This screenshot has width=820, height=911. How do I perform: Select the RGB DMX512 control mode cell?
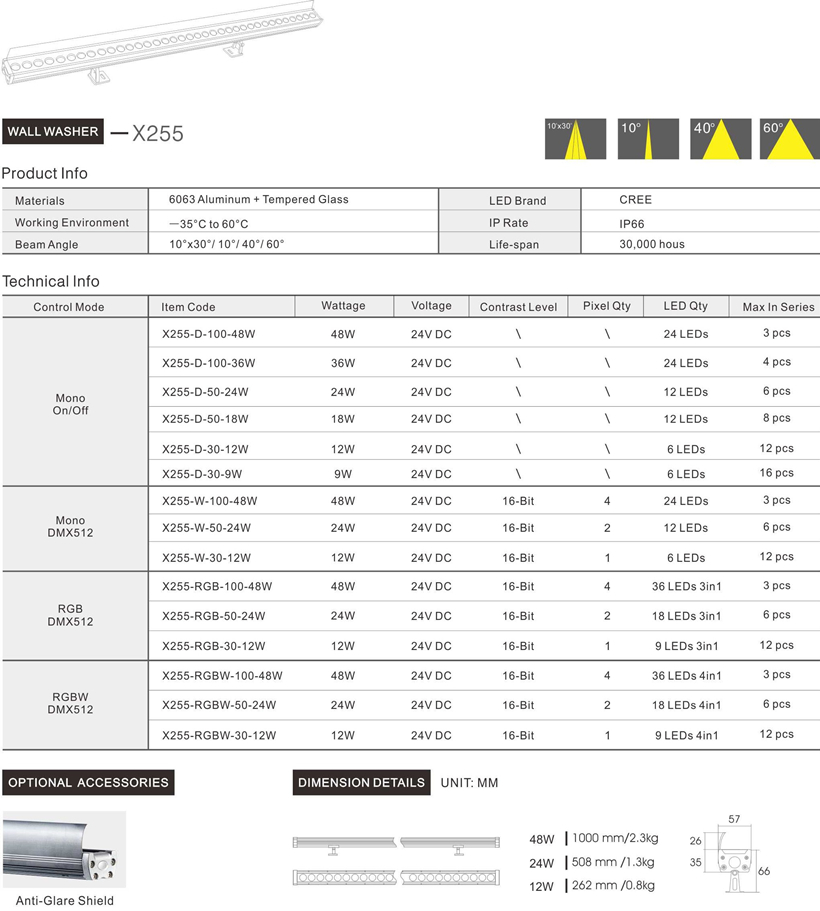click(70, 615)
